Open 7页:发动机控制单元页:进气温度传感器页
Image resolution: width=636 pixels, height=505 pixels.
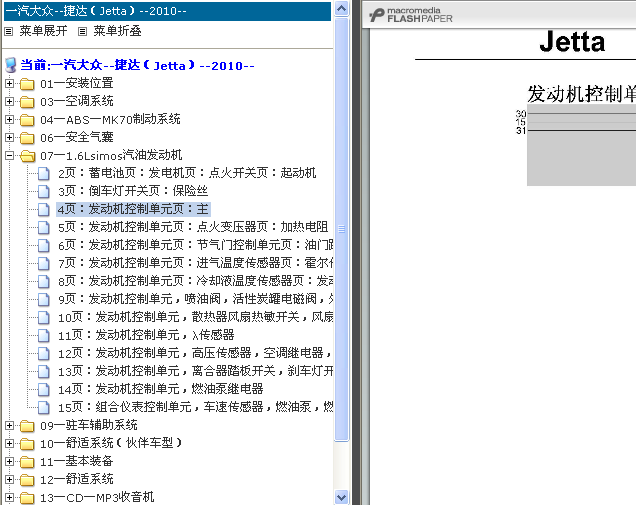click(x=196, y=263)
